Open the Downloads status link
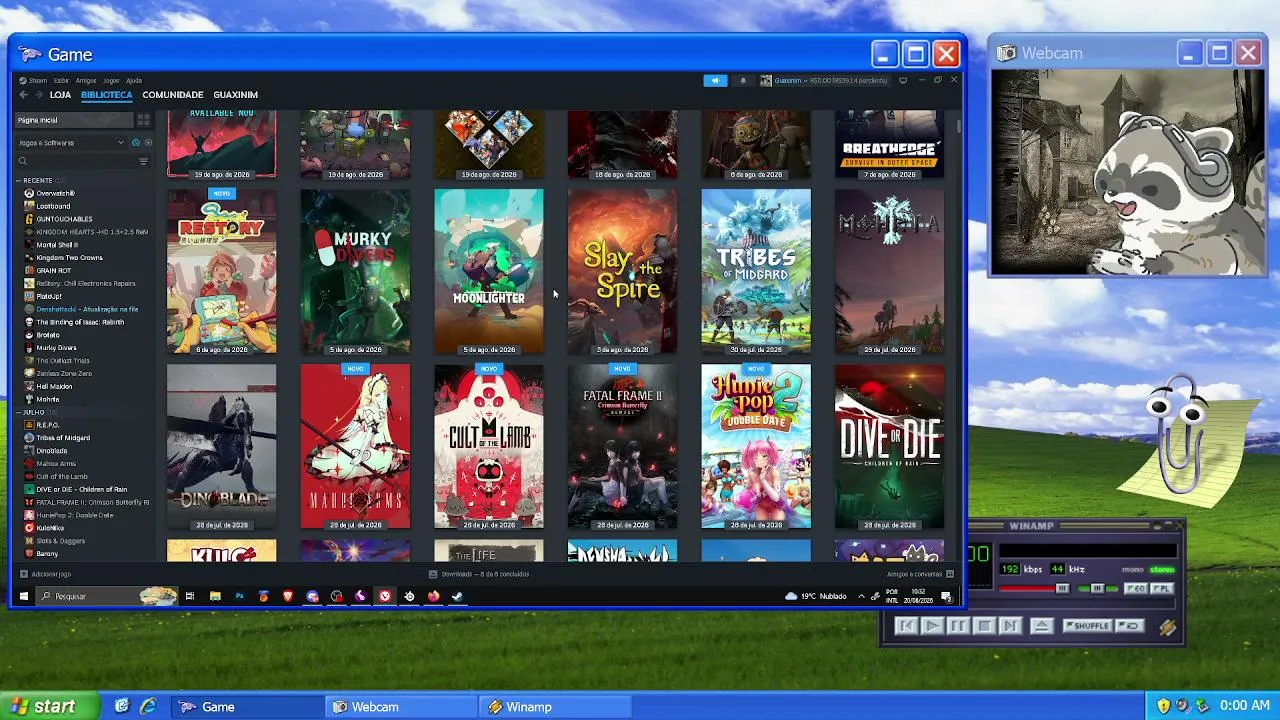Viewport: 1280px width, 720px height. (479, 574)
